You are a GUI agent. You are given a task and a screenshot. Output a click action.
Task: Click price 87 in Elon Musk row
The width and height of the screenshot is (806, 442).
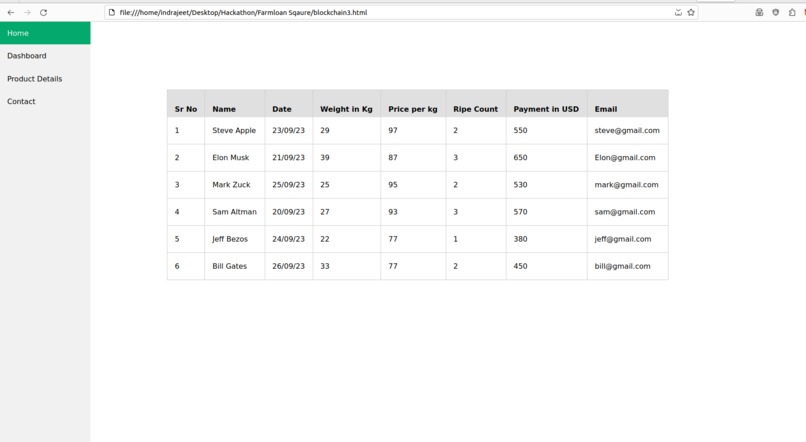point(393,158)
